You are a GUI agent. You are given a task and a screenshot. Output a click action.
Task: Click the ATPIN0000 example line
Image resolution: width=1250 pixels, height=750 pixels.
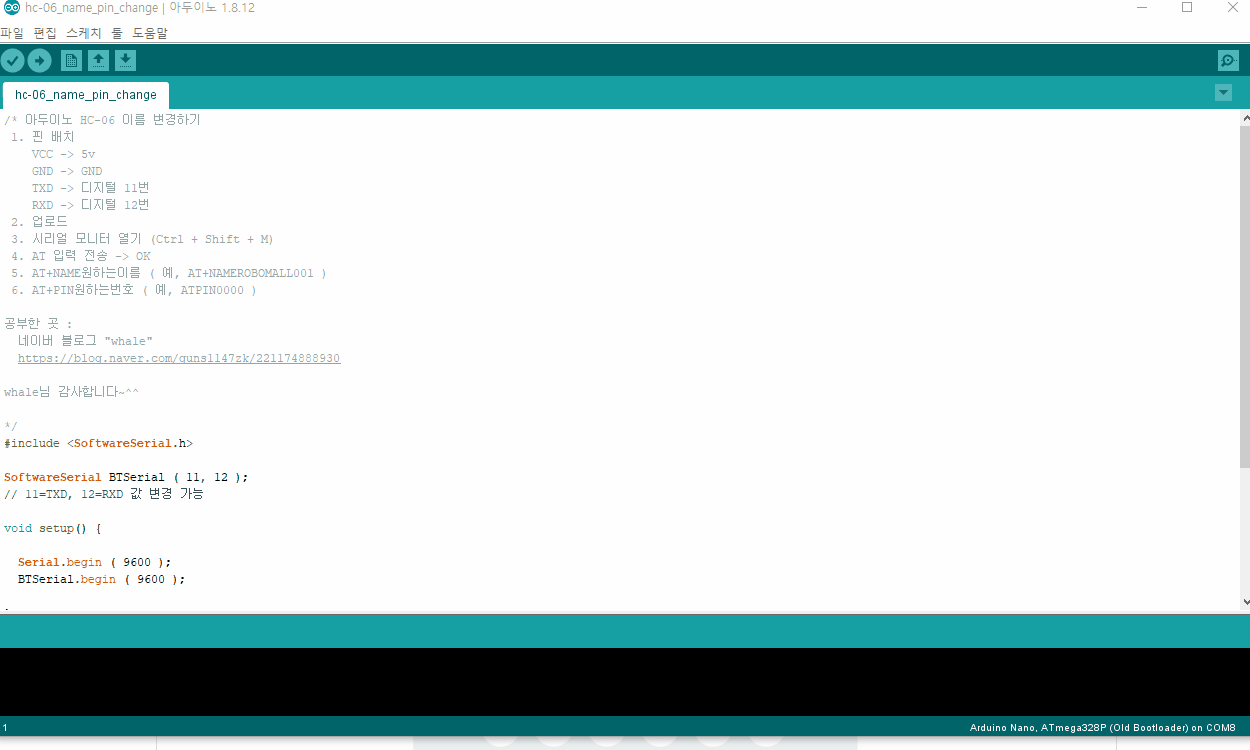click(134, 290)
